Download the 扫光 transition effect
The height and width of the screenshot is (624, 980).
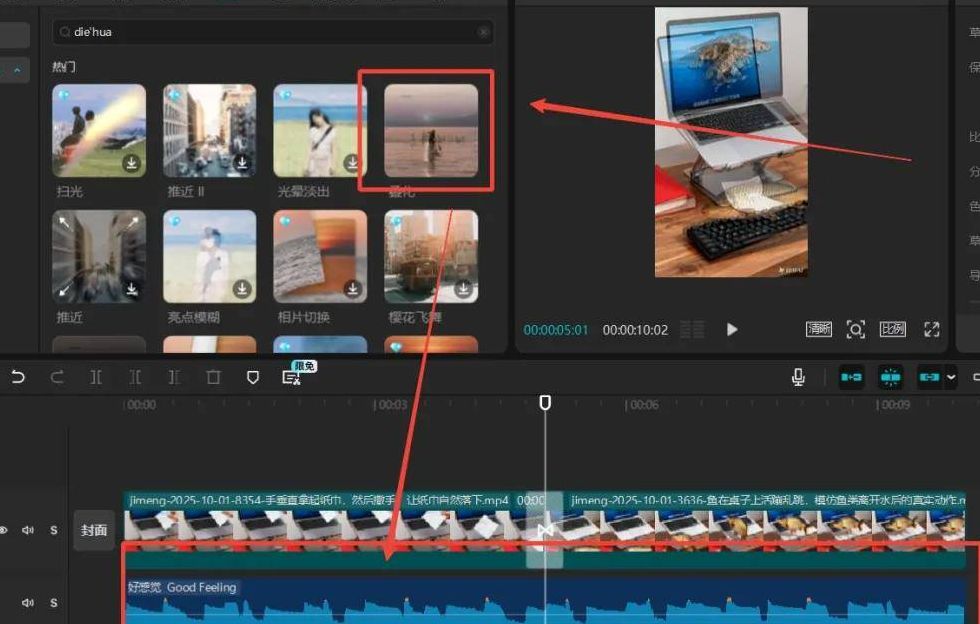[132, 164]
